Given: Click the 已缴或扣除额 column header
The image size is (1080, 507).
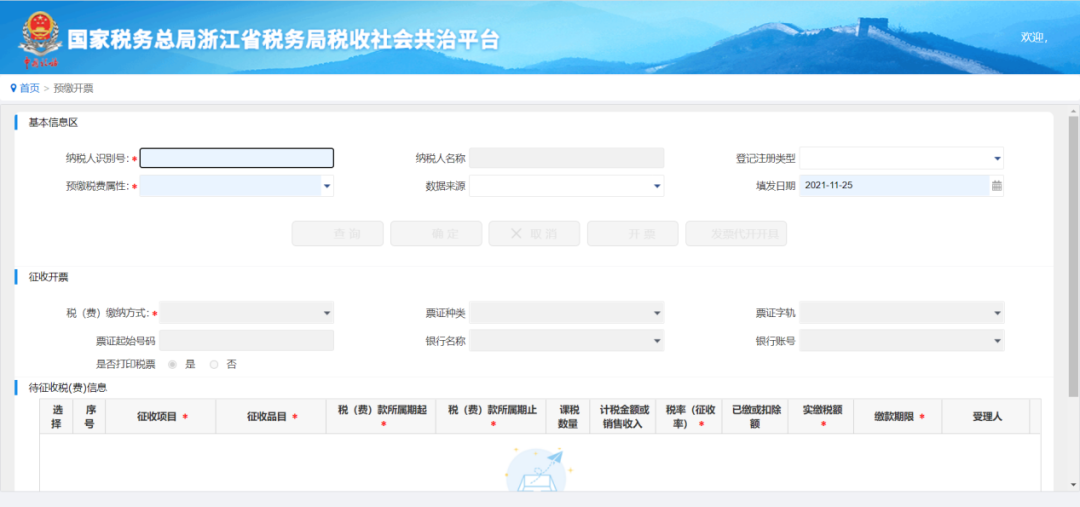Looking at the screenshot, I should pos(755,416).
